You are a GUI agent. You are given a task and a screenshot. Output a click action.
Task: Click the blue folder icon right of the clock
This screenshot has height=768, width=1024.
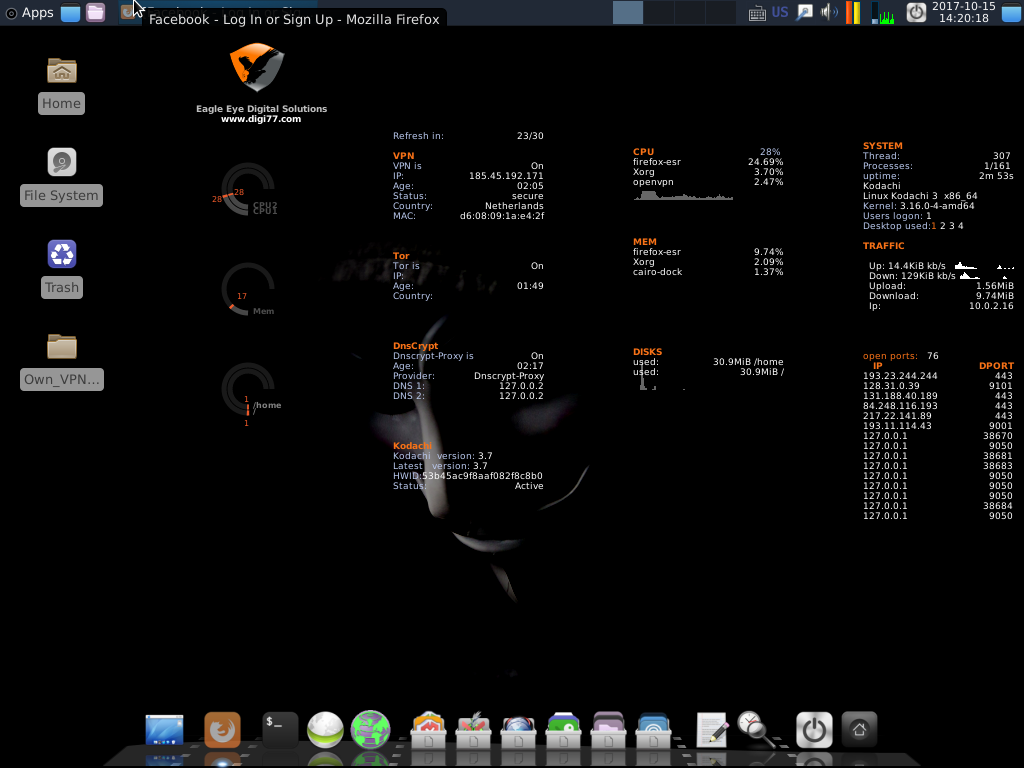[1011, 12]
